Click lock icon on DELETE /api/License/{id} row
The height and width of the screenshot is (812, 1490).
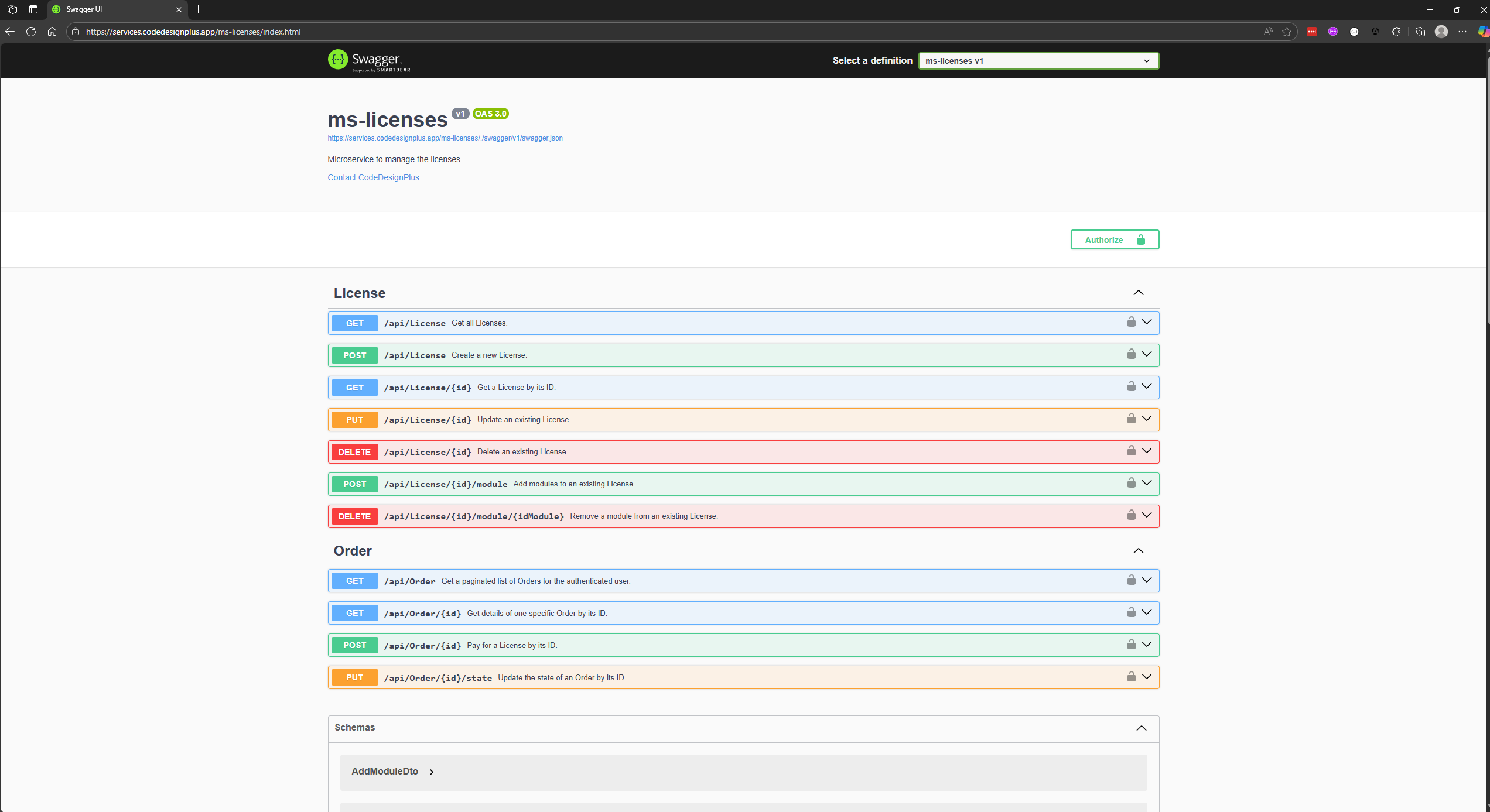point(1131,451)
